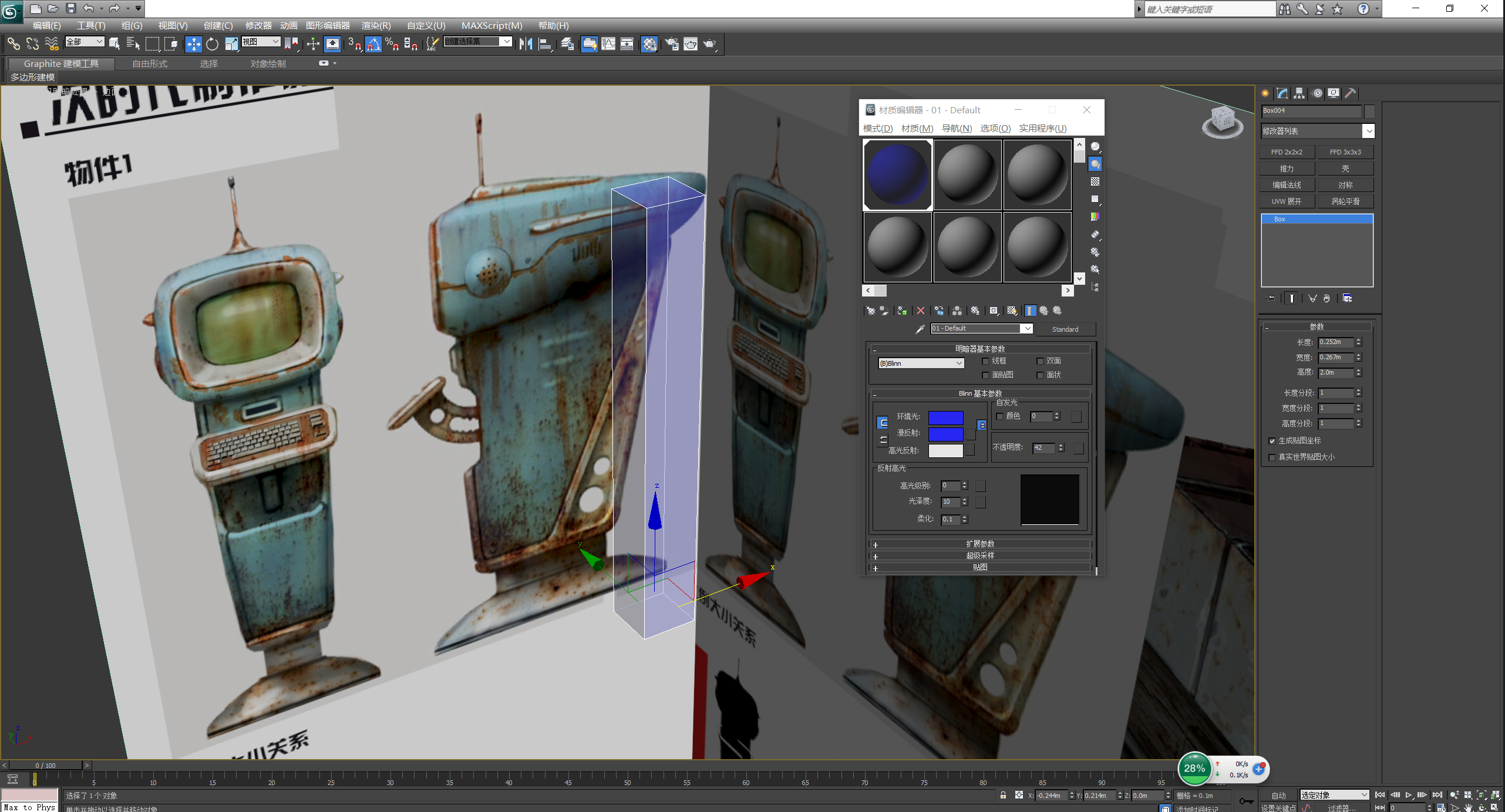The image size is (1505, 812).
Task: Enable the 面状 (Faceted) checkbox
Action: point(1040,375)
